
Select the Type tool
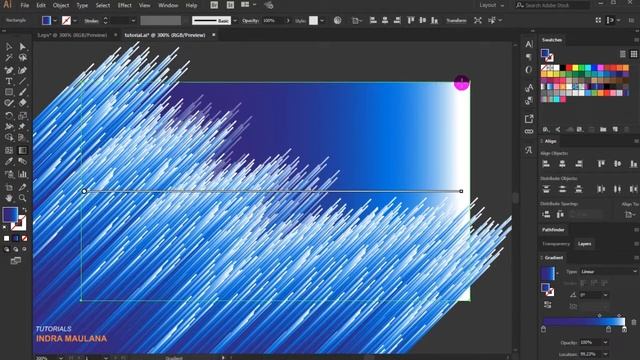click(9, 81)
